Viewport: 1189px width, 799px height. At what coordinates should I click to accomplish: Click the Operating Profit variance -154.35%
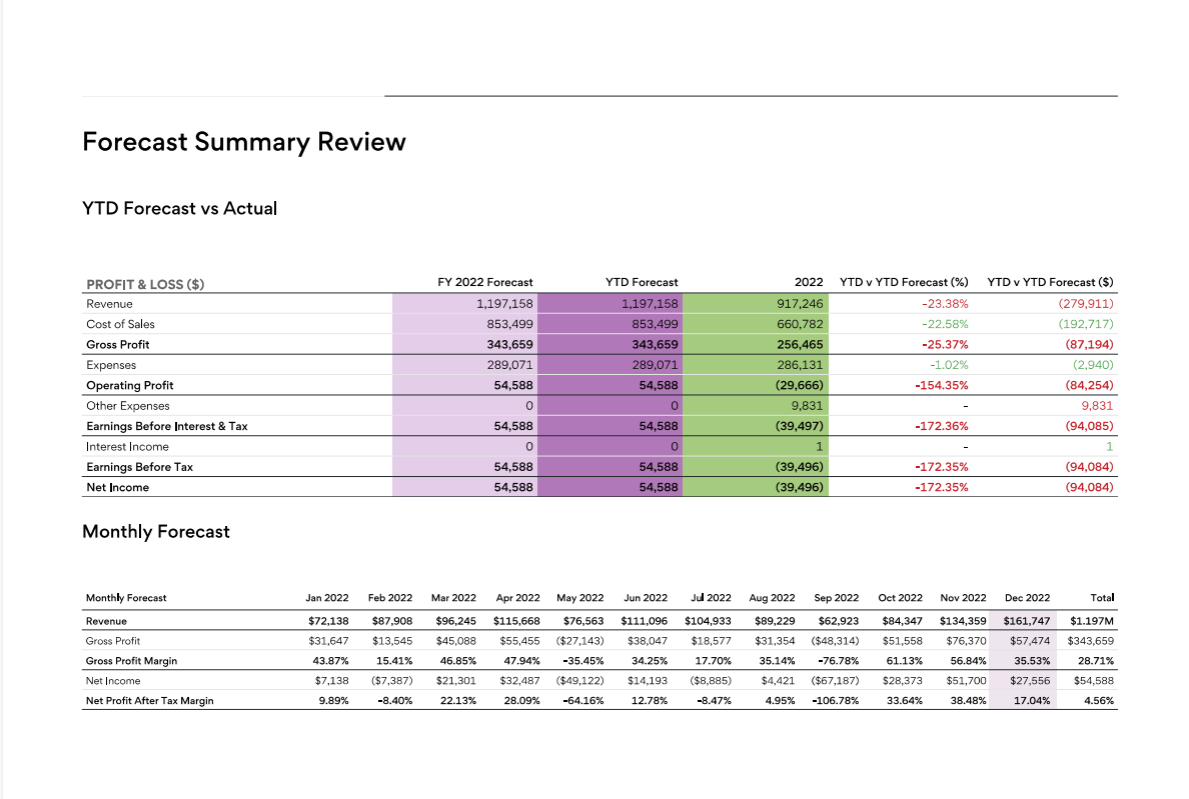coord(941,385)
